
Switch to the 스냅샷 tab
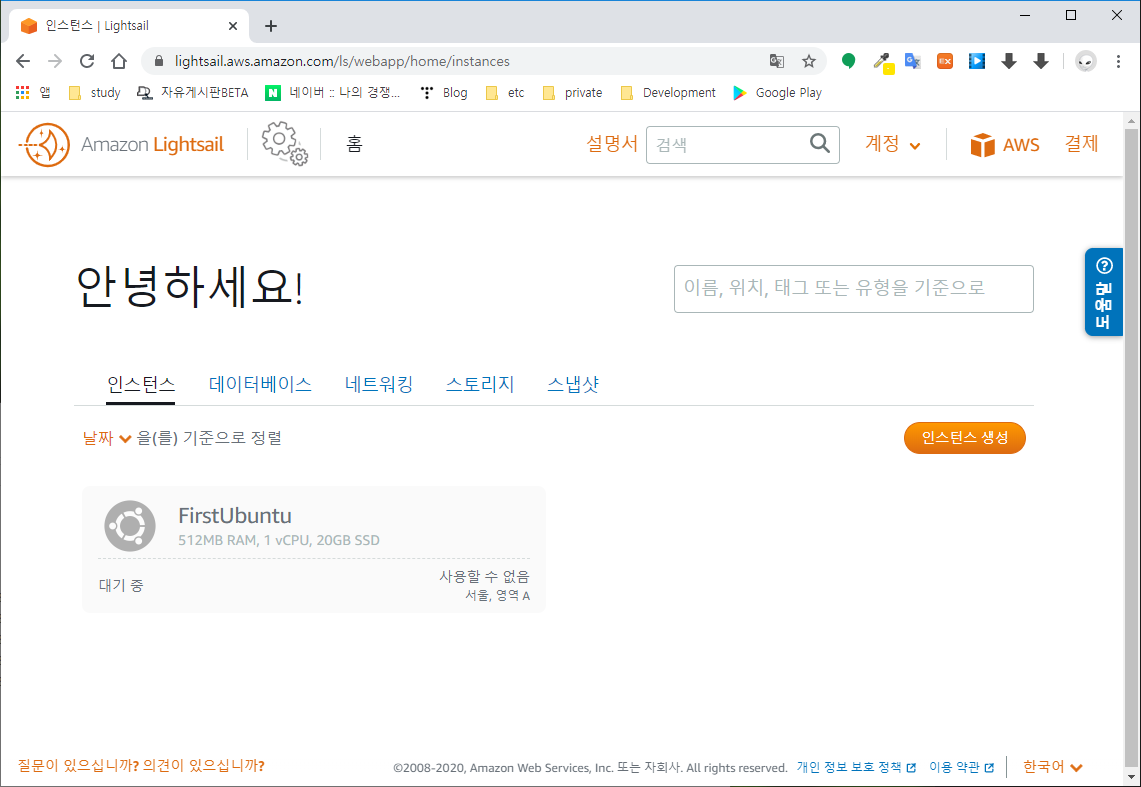pyautogui.click(x=573, y=384)
